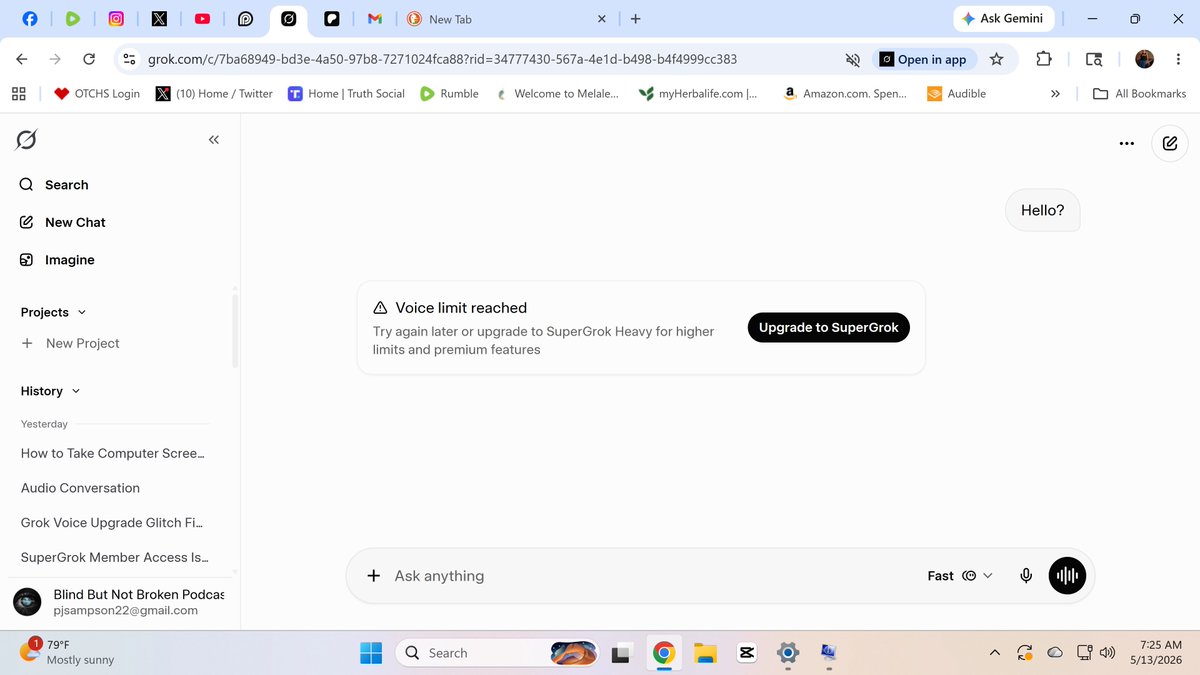Switch to the YouTube browser tab
1200x675 pixels.
coord(202,19)
